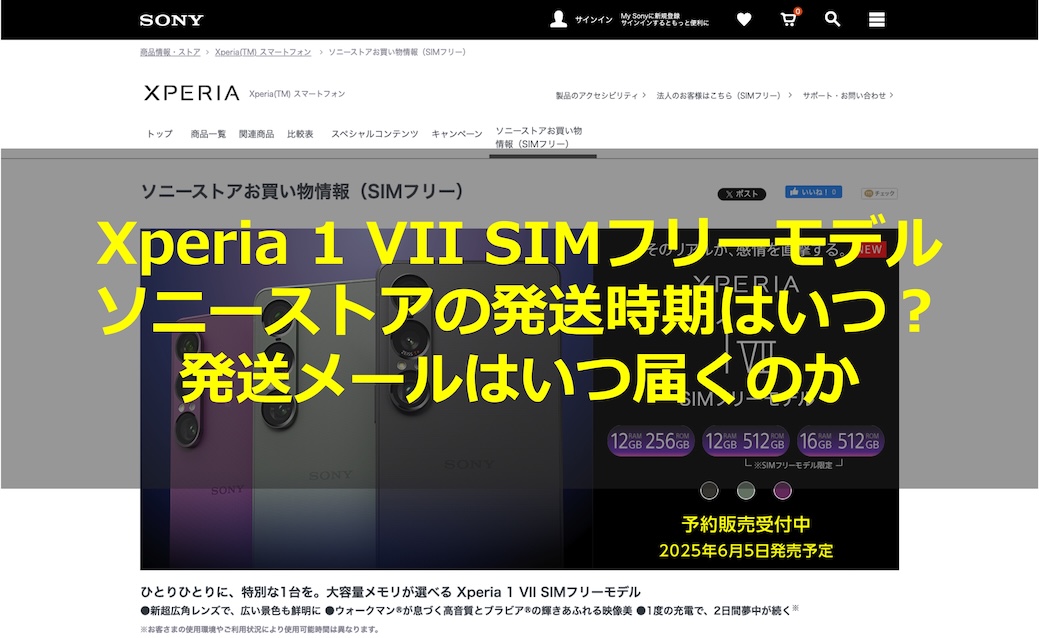The height and width of the screenshot is (638, 1039).
Task: Pick the black color swatch
Action: pos(709,491)
